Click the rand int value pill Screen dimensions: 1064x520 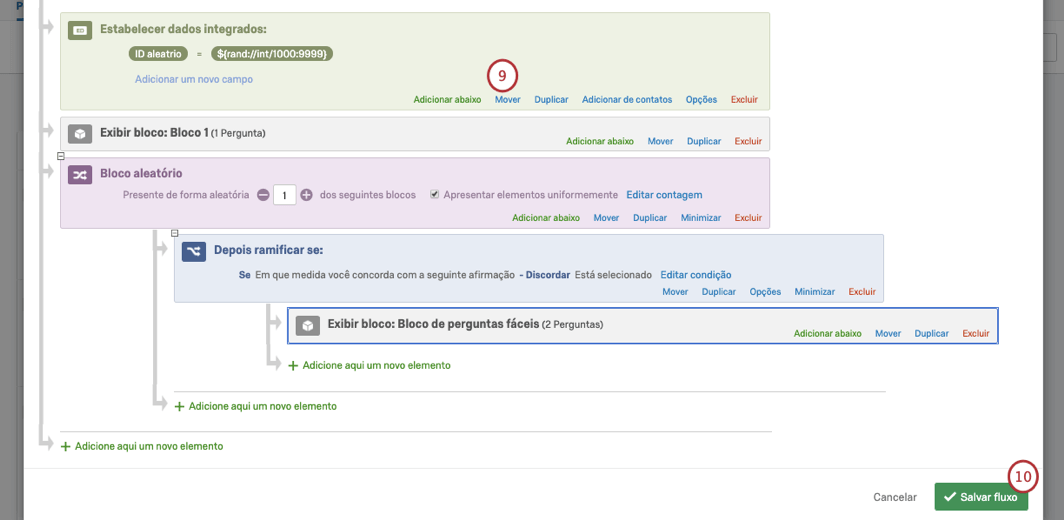(x=272, y=53)
